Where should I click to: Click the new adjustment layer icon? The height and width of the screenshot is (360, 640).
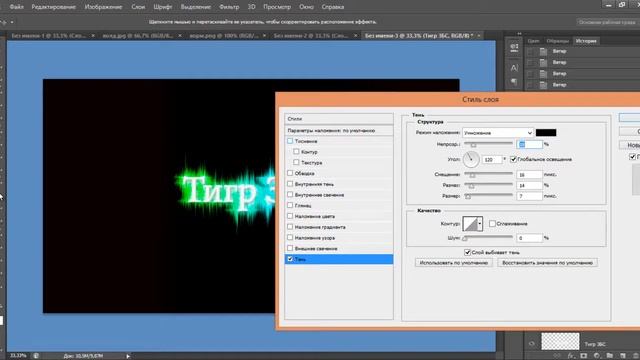point(597,356)
